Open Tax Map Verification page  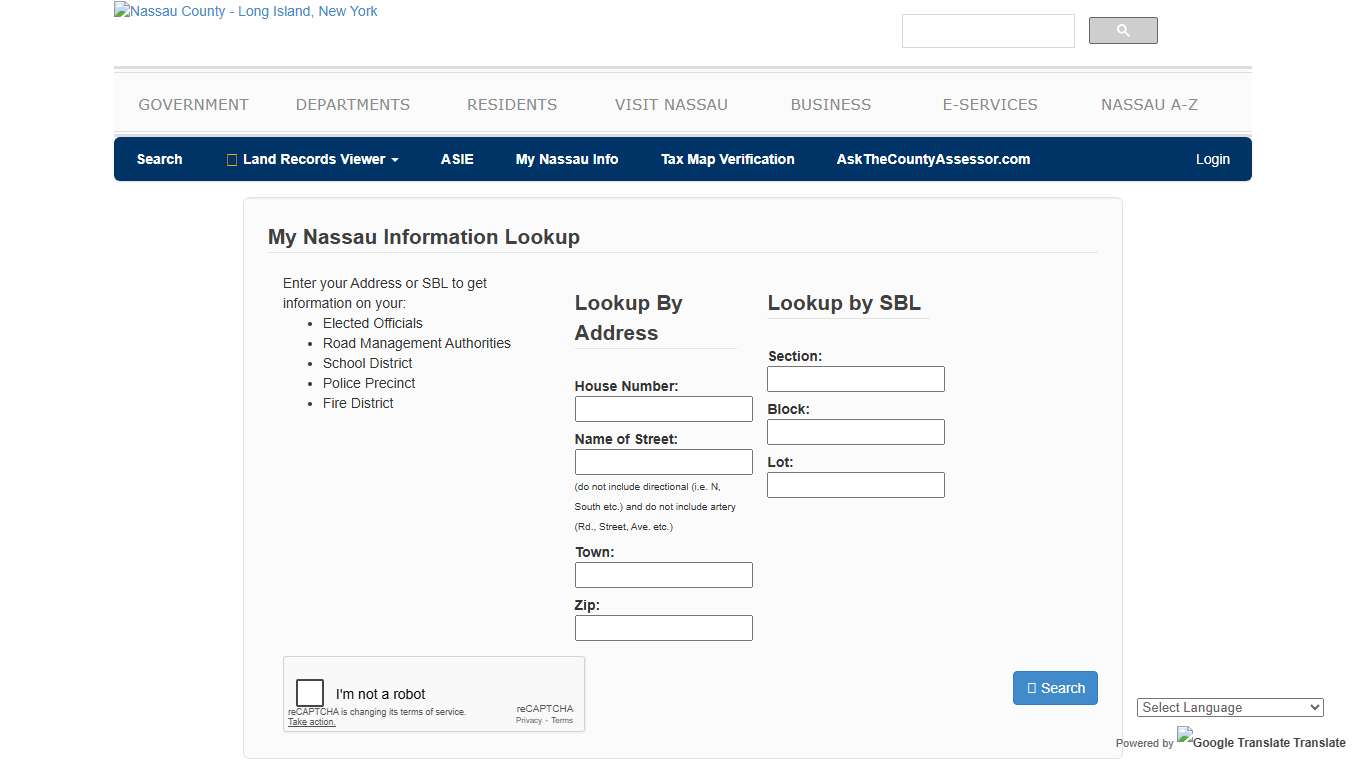coord(727,159)
